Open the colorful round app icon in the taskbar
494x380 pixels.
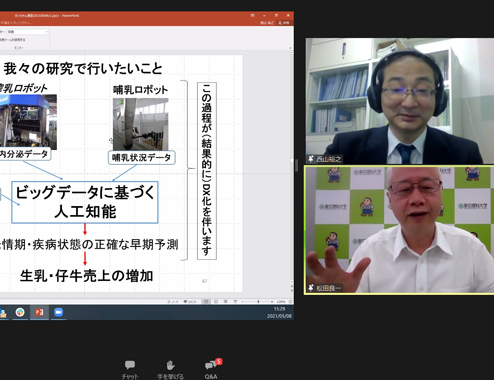coord(20,312)
